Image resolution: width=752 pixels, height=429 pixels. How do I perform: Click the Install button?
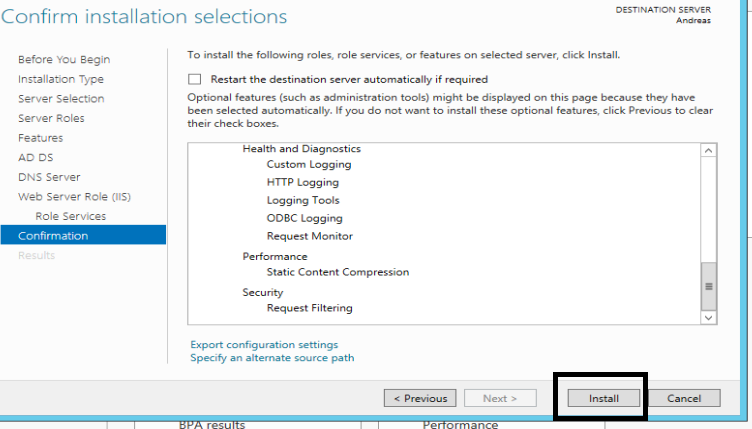point(603,398)
